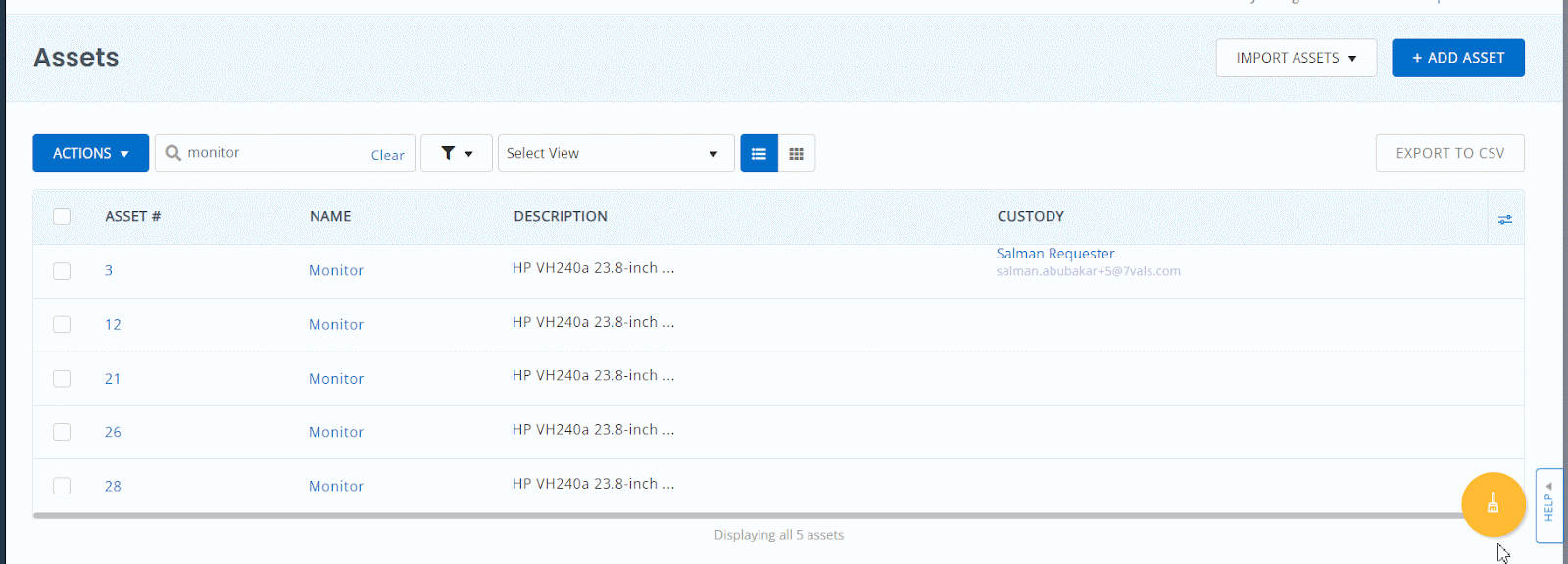Switch to list view layout
Screen dimensions: 1568x564
point(759,154)
